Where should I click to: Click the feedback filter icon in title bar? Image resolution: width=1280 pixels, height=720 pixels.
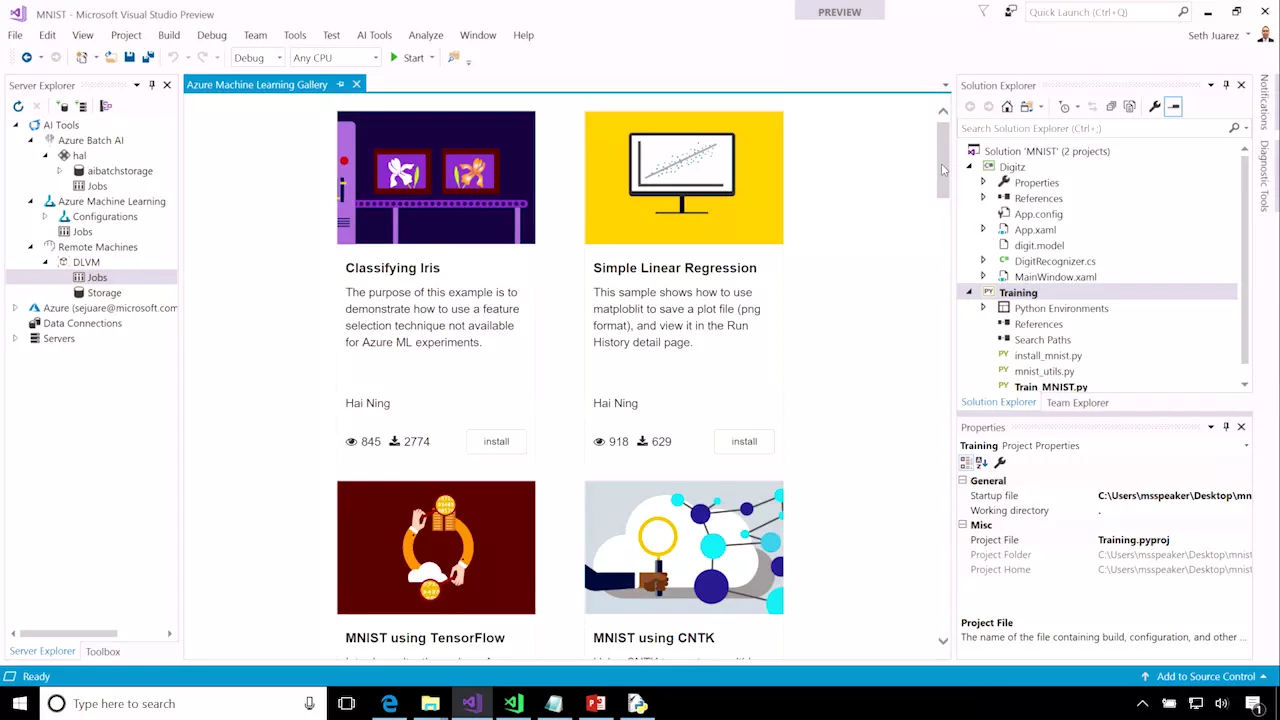(x=983, y=12)
